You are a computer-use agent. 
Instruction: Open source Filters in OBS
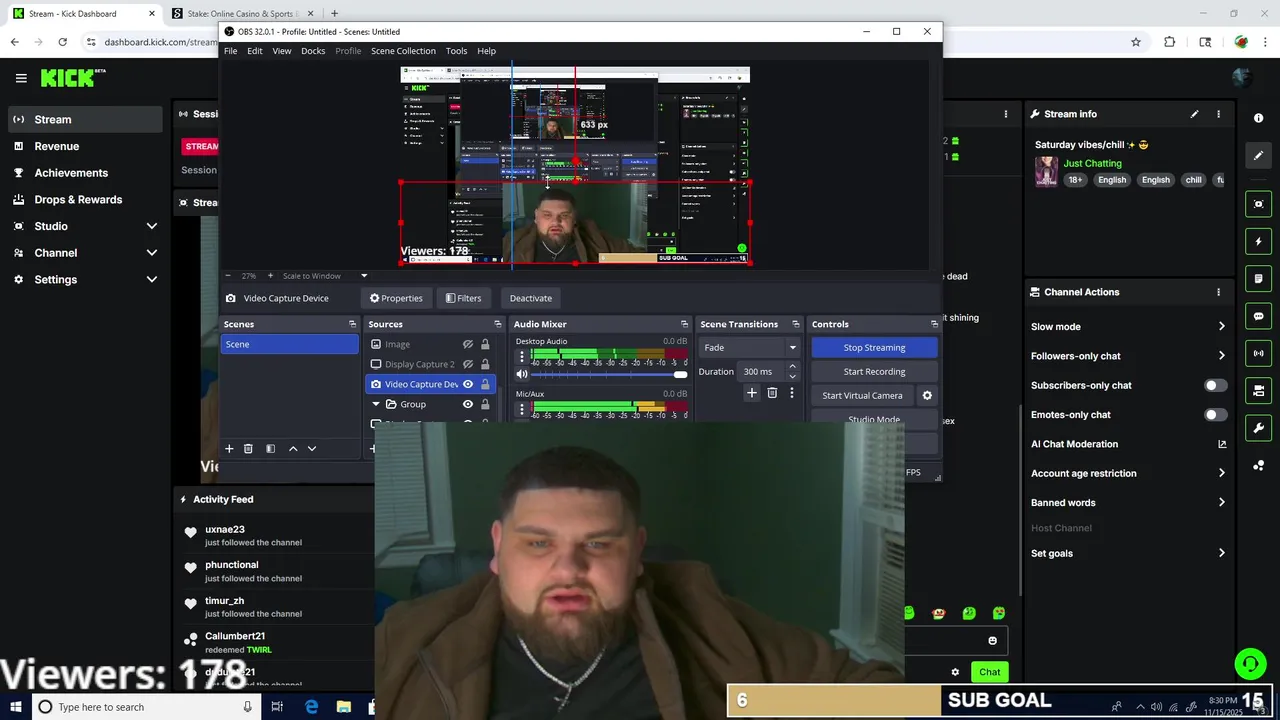point(463,298)
